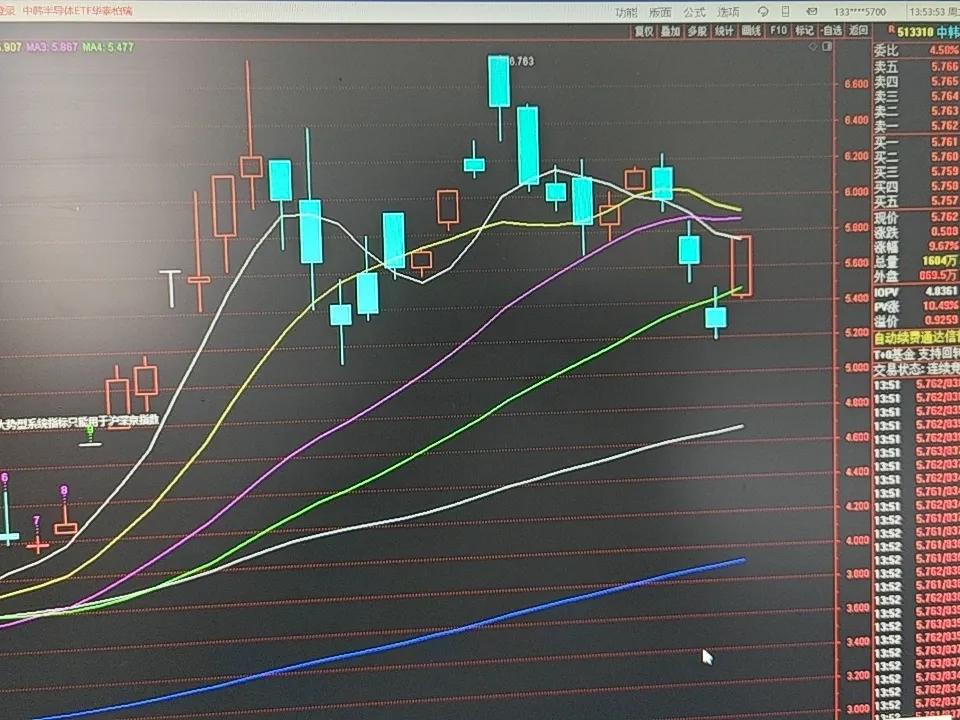Click the clock display 13:53:53
This screenshot has width=960, height=720.
click(929, 12)
